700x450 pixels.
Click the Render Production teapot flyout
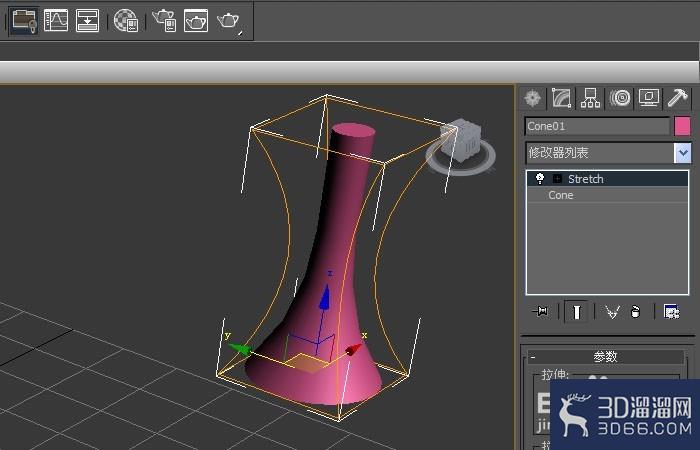click(229, 21)
